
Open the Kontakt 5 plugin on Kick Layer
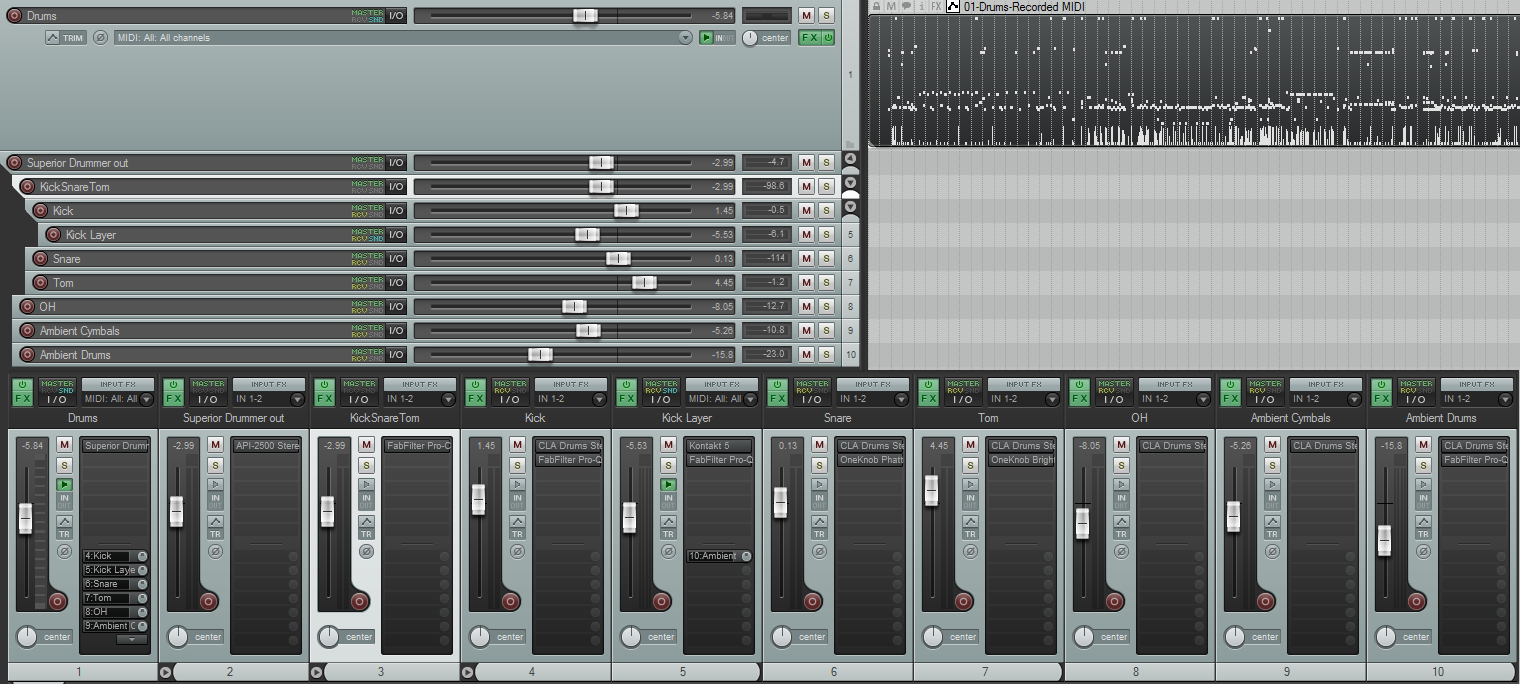pyautogui.click(x=719, y=446)
